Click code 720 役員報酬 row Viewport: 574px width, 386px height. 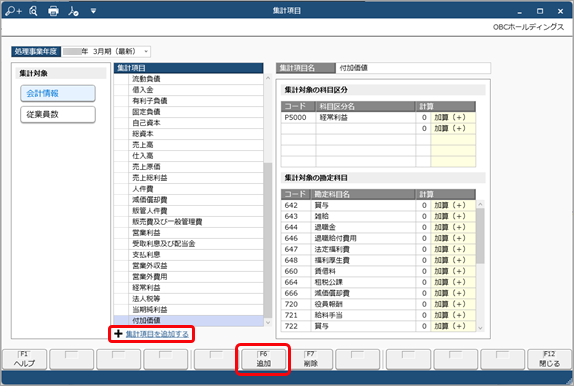(x=379, y=304)
